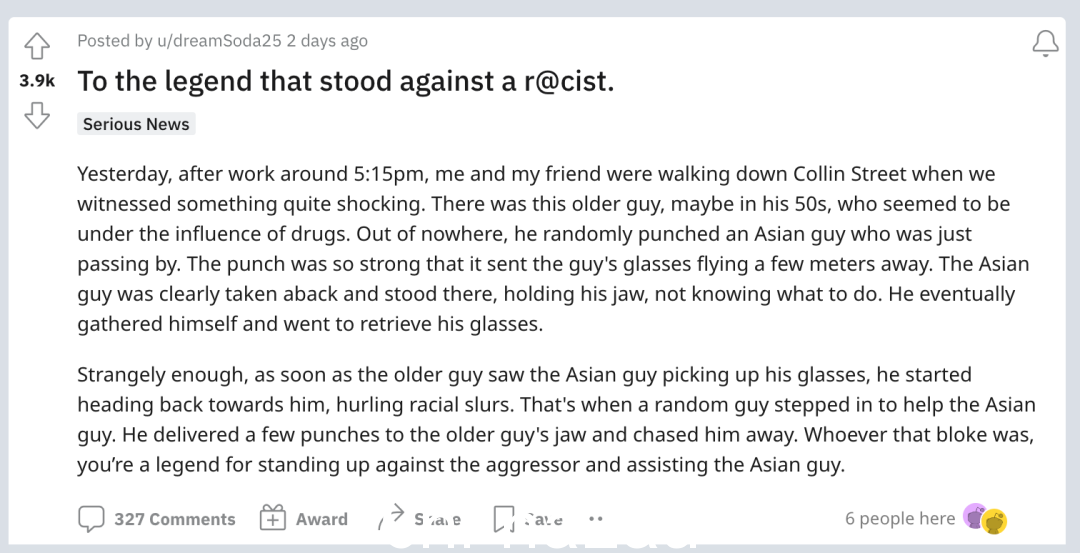Click the 3.9k vote score
The width and height of the screenshot is (1080, 553).
coord(37,81)
